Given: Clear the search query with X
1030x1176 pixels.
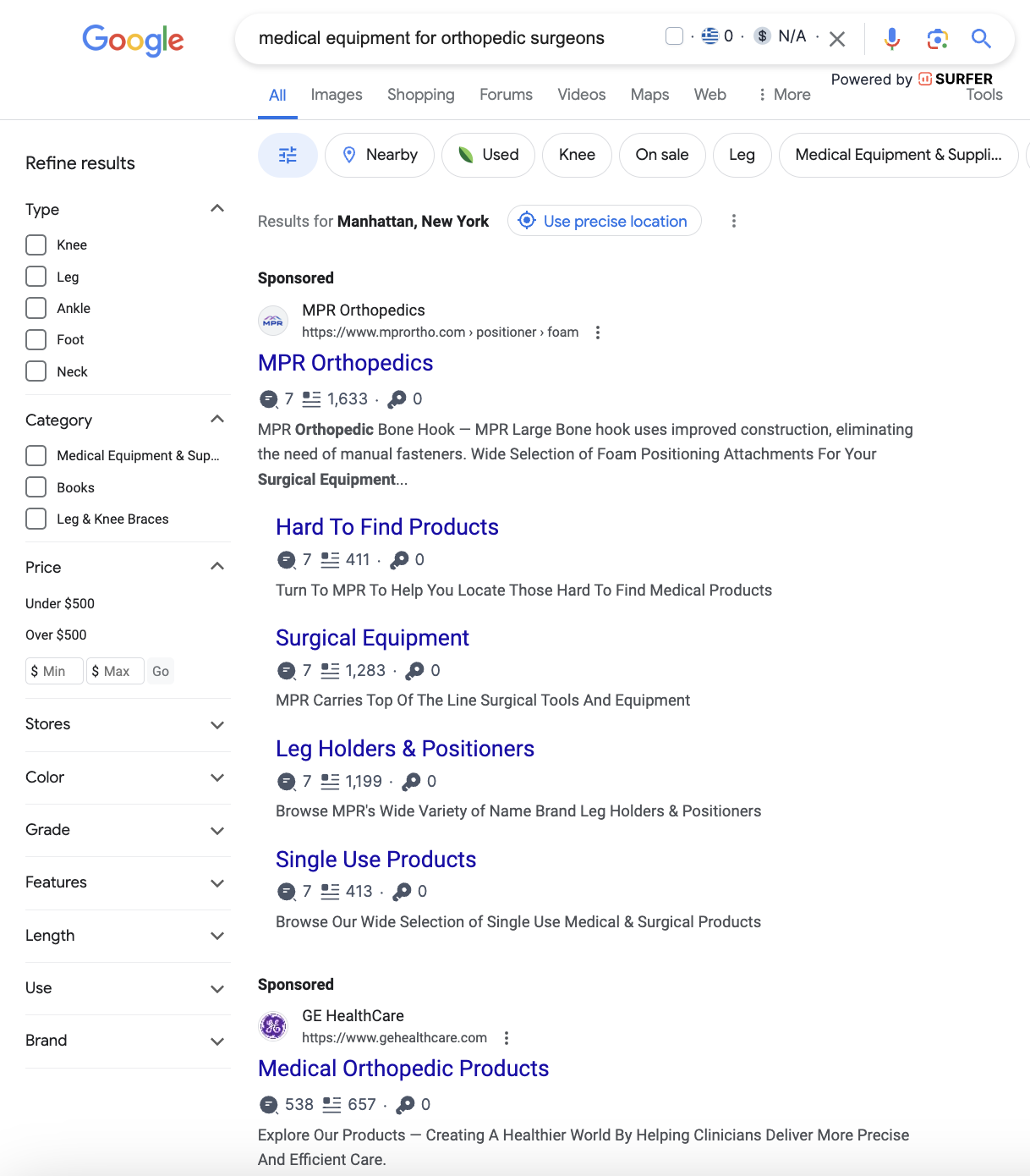Looking at the screenshot, I should click(x=837, y=39).
